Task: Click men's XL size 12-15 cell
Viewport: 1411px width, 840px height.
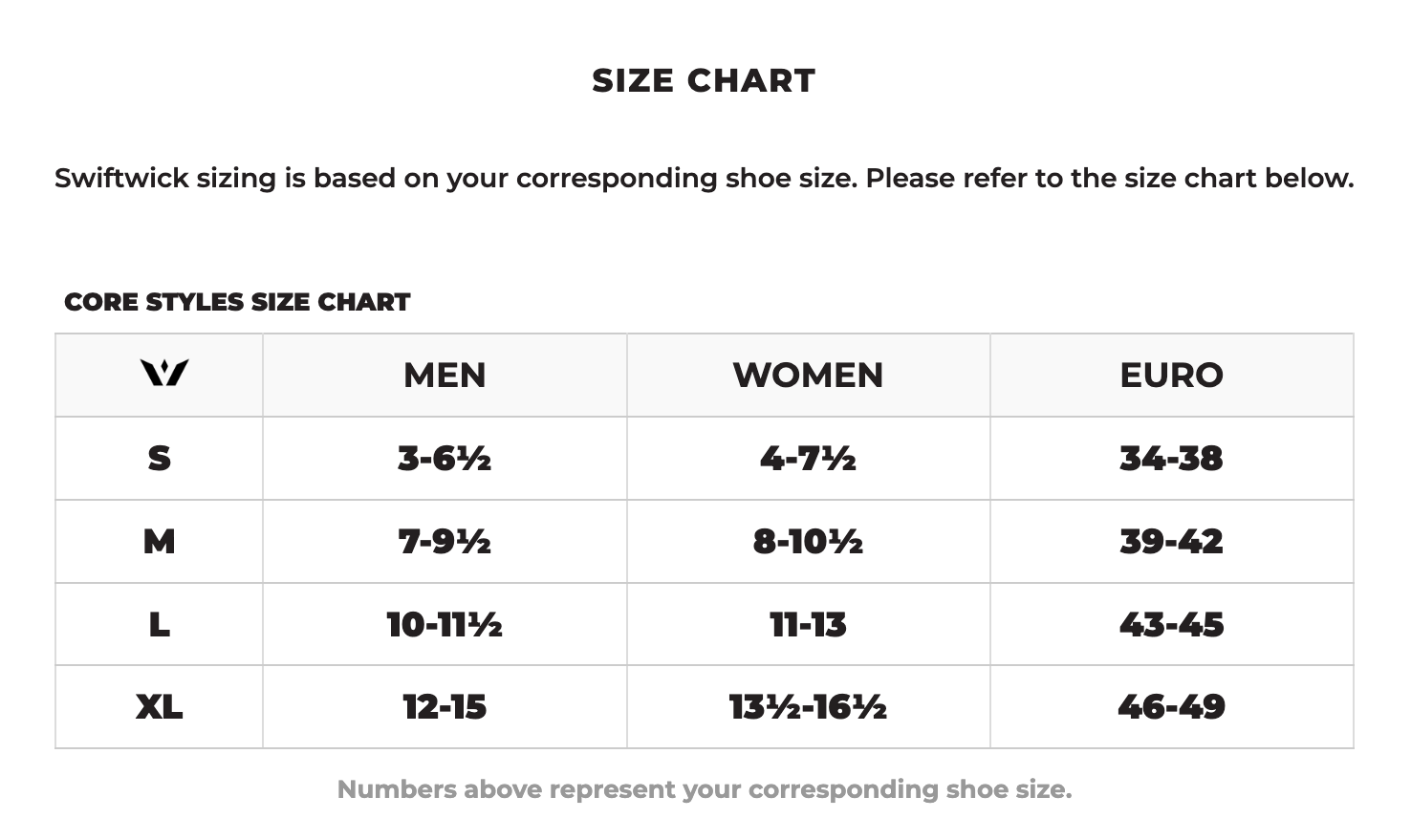Action: (445, 707)
